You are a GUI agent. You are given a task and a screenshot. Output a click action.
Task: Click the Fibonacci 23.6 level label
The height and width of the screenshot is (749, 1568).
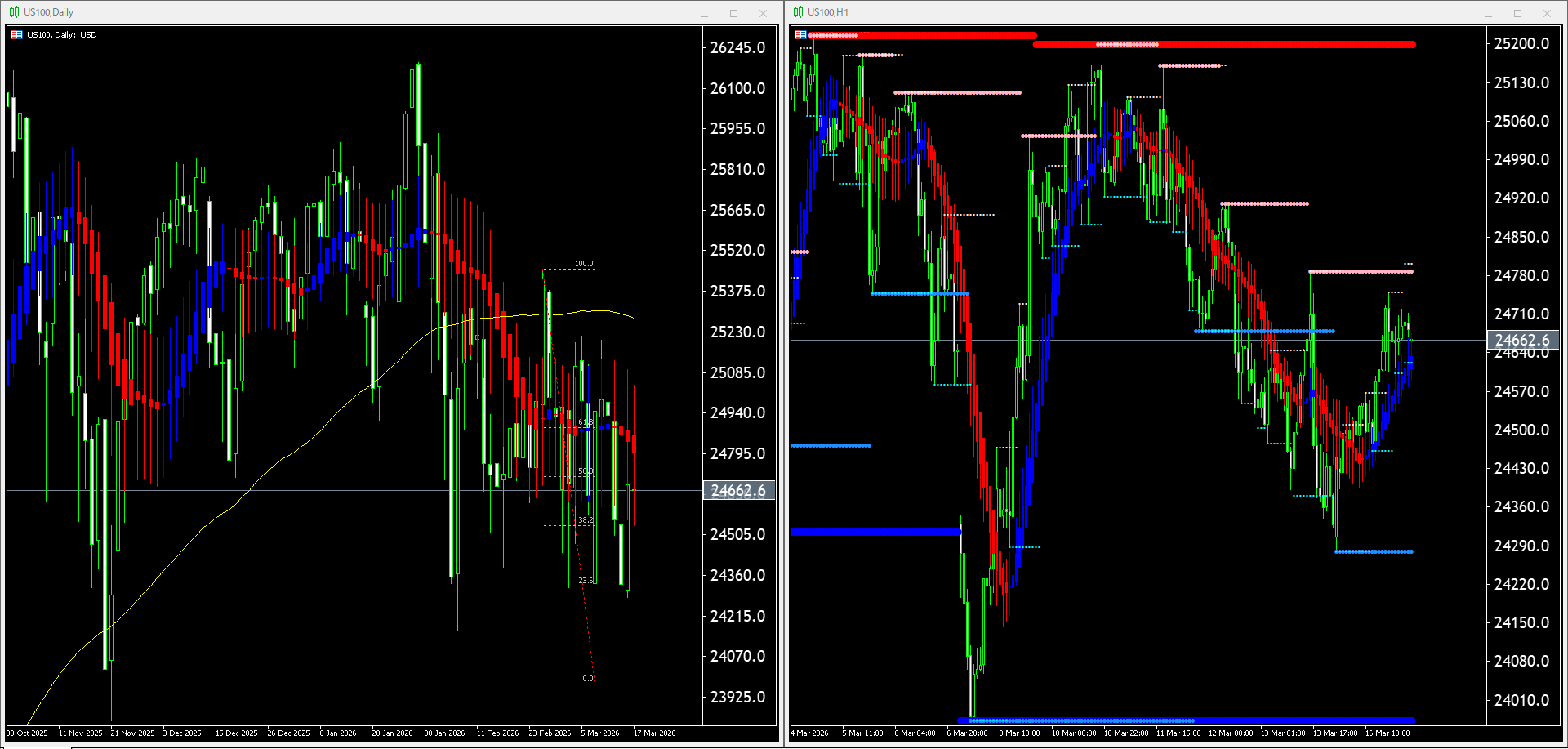click(x=586, y=581)
